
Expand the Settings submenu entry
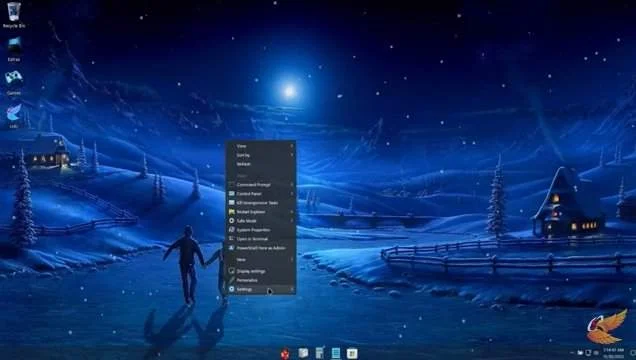[260, 289]
